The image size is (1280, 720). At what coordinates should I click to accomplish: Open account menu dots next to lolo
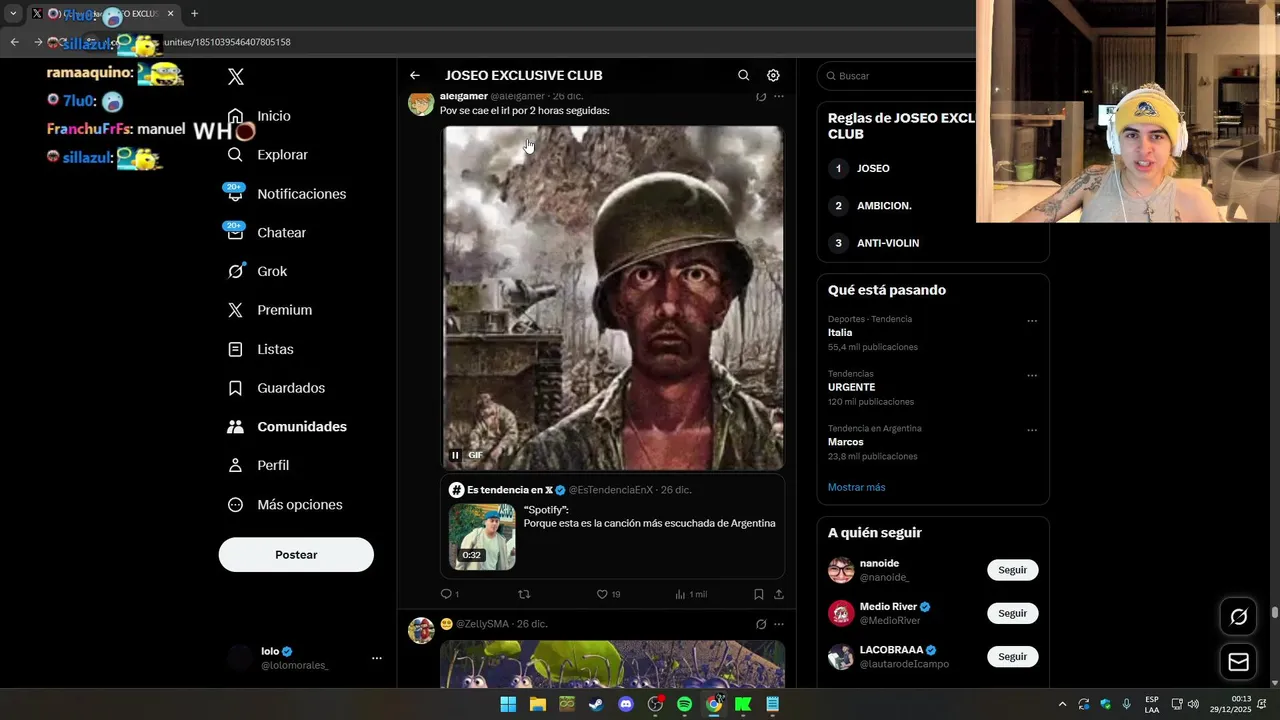377,658
